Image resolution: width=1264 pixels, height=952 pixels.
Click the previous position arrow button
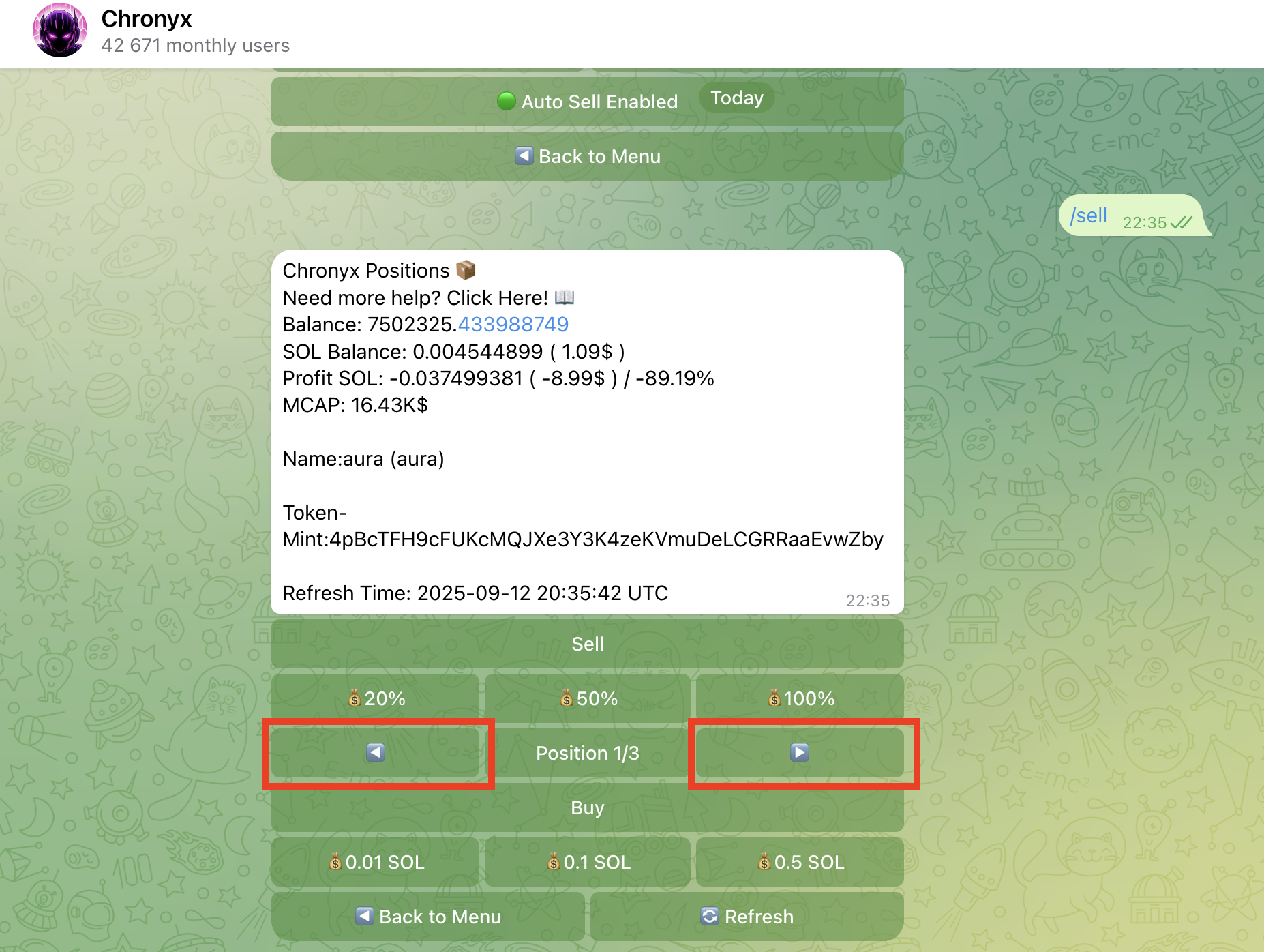(x=377, y=753)
